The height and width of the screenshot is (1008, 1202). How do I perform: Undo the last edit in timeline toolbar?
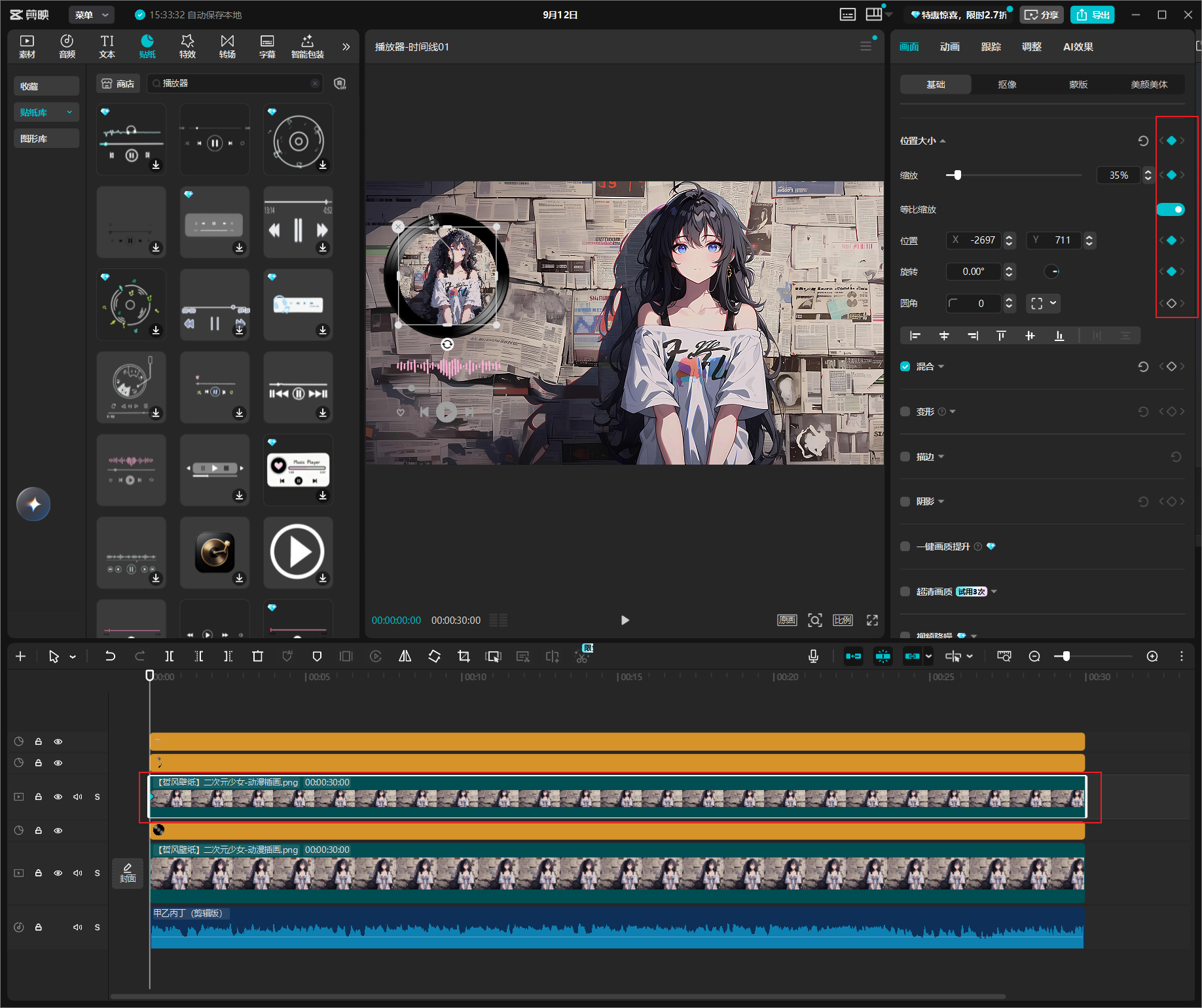pos(110,656)
